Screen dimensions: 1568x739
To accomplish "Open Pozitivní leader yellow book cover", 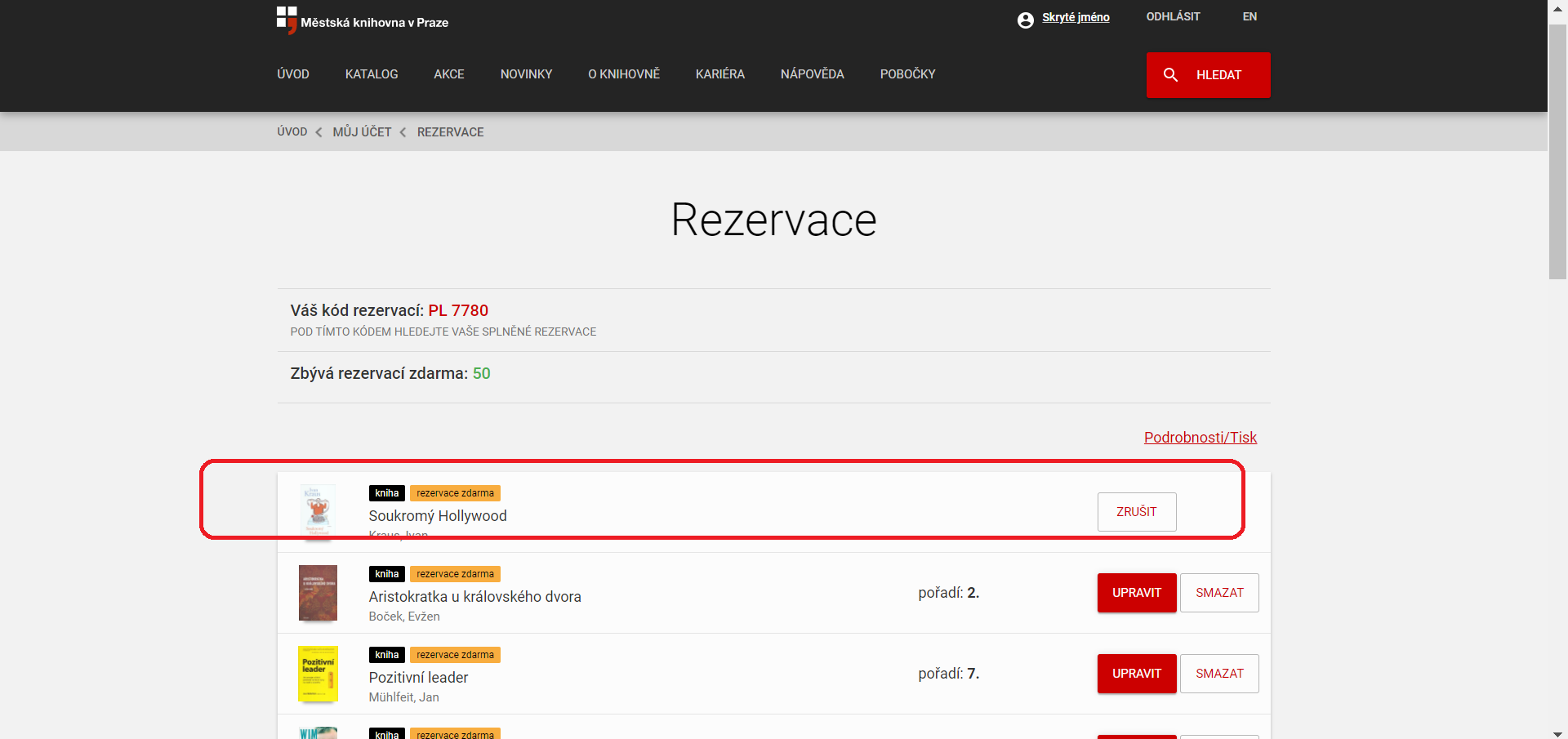I will pyautogui.click(x=318, y=674).
